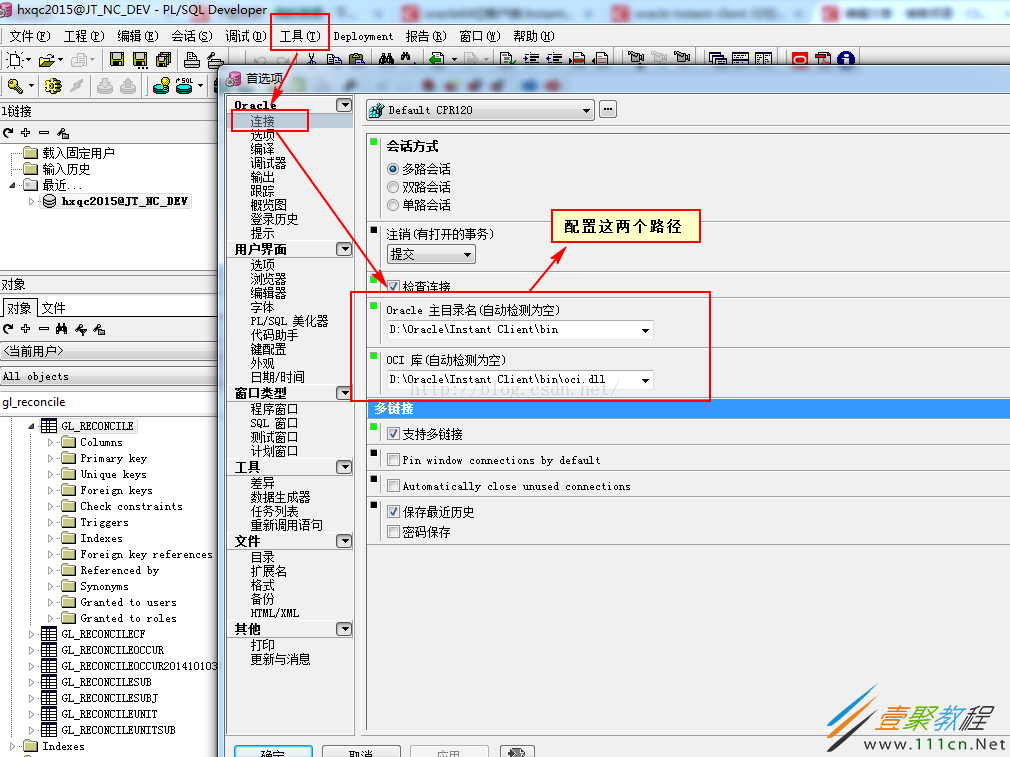Open the Deployment menu
This screenshot has height=757, width=1010.
click(363, 36)
